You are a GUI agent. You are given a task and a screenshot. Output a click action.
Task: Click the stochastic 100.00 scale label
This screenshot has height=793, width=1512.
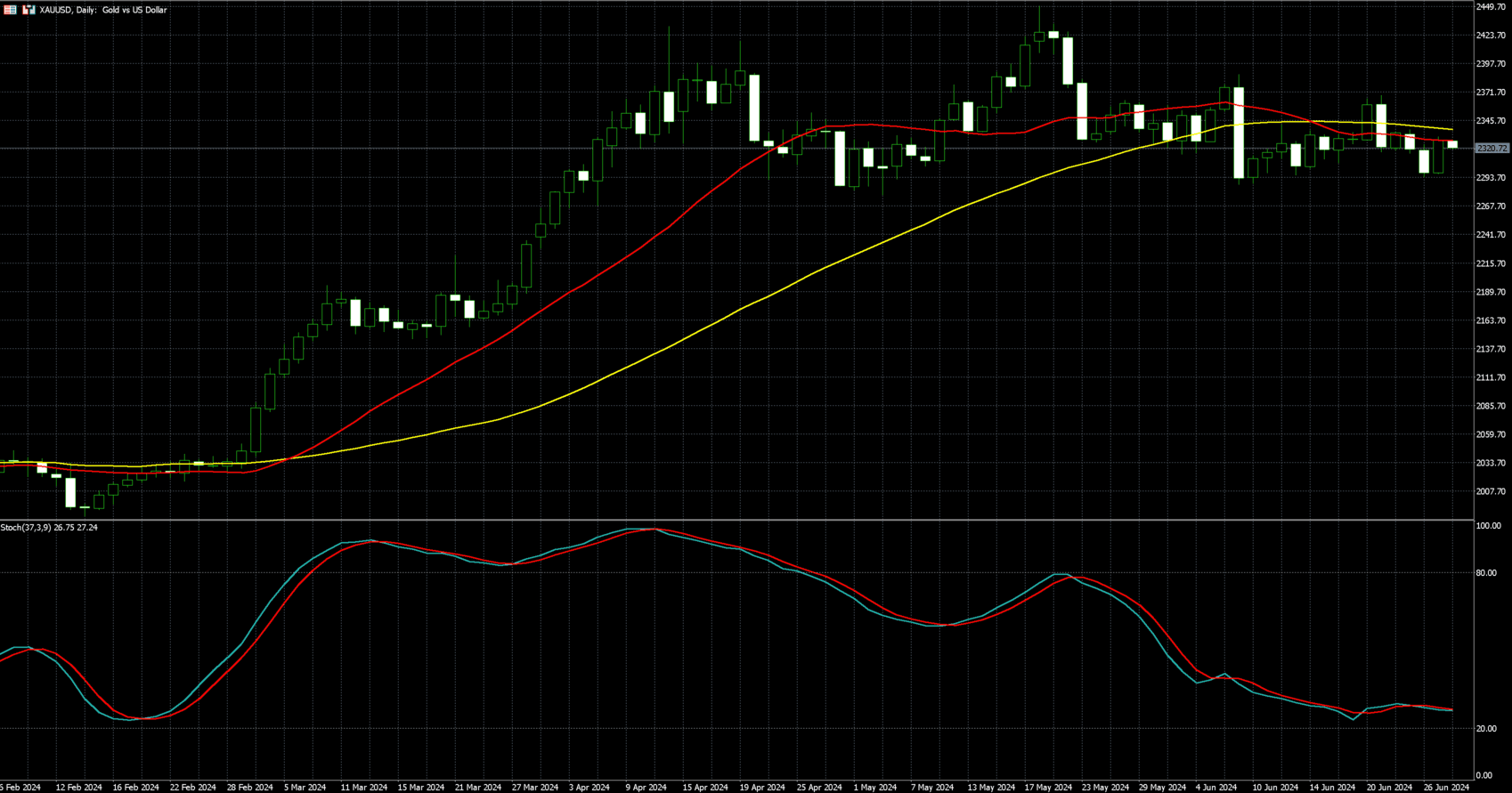point(1488,526)
